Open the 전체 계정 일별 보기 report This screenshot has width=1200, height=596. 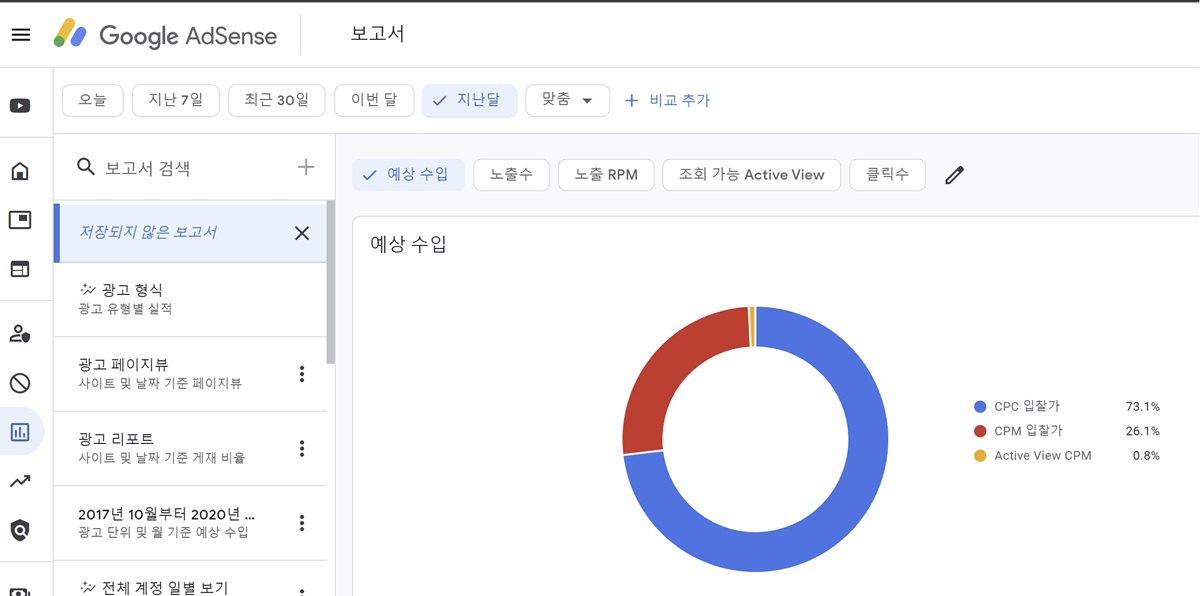[190, 580]
